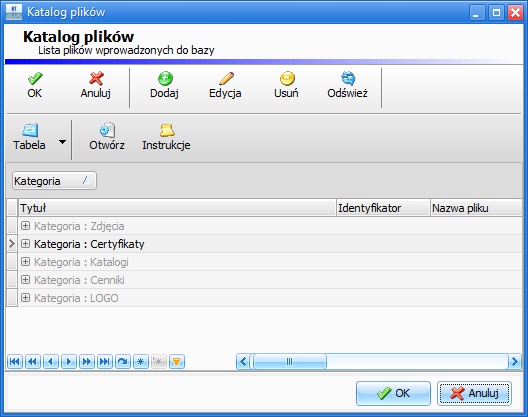Jump to first record in navigator
The height and width of the screenshot is (417, 528).
(x=15, y=362)
